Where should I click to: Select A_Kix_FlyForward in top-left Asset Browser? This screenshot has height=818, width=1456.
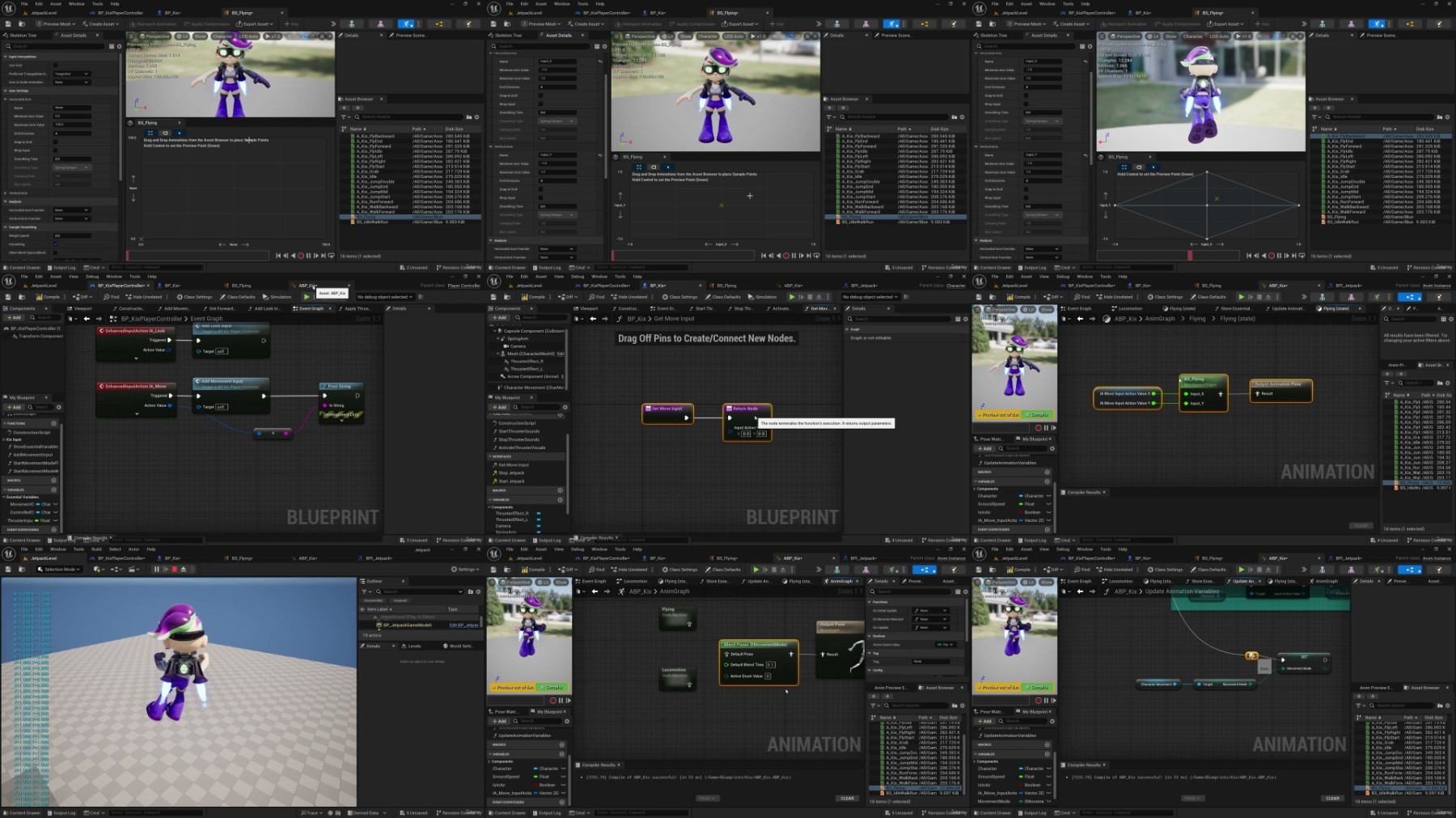click(x=408, y=146)
